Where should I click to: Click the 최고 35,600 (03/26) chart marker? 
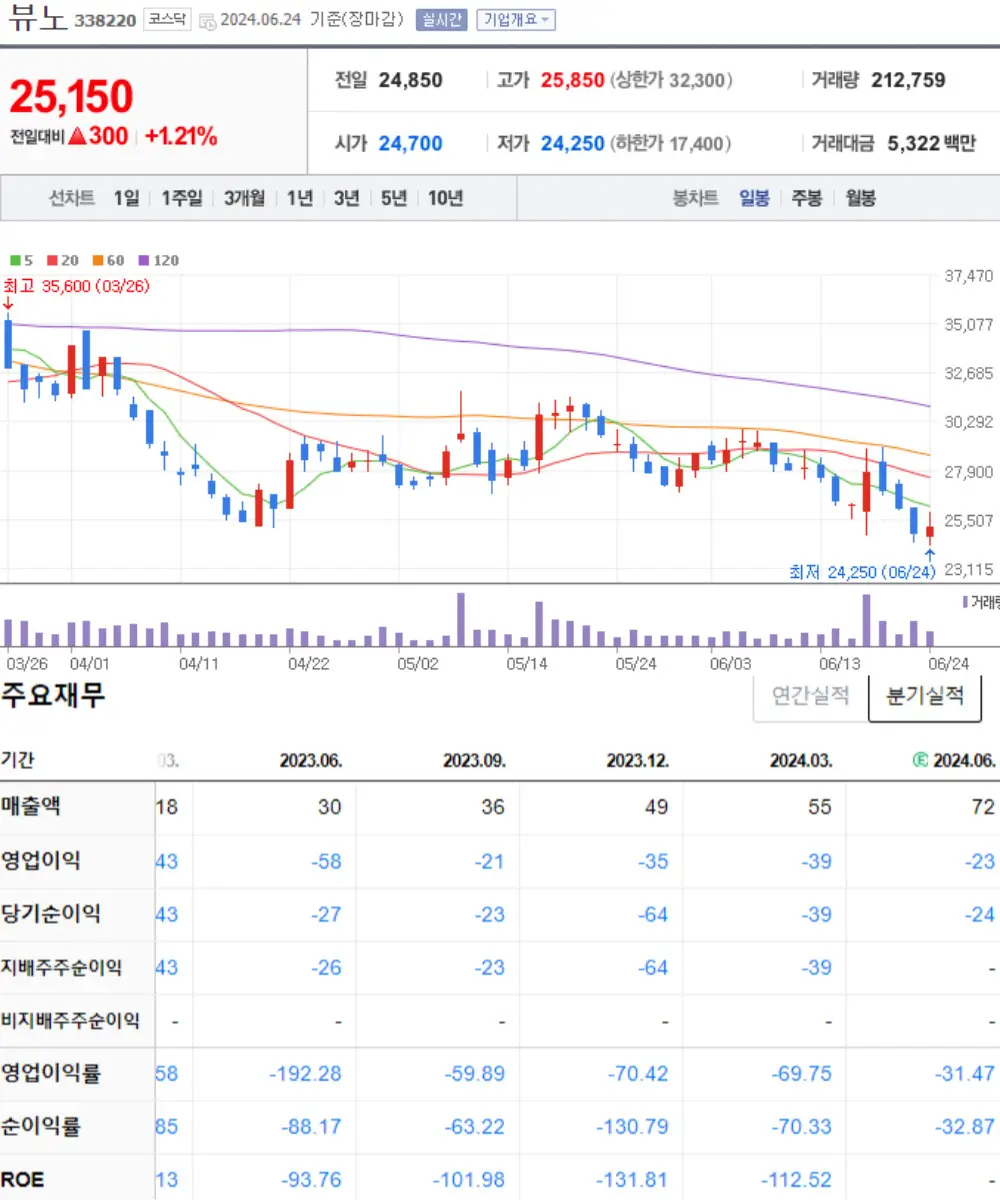click(76, 286)
